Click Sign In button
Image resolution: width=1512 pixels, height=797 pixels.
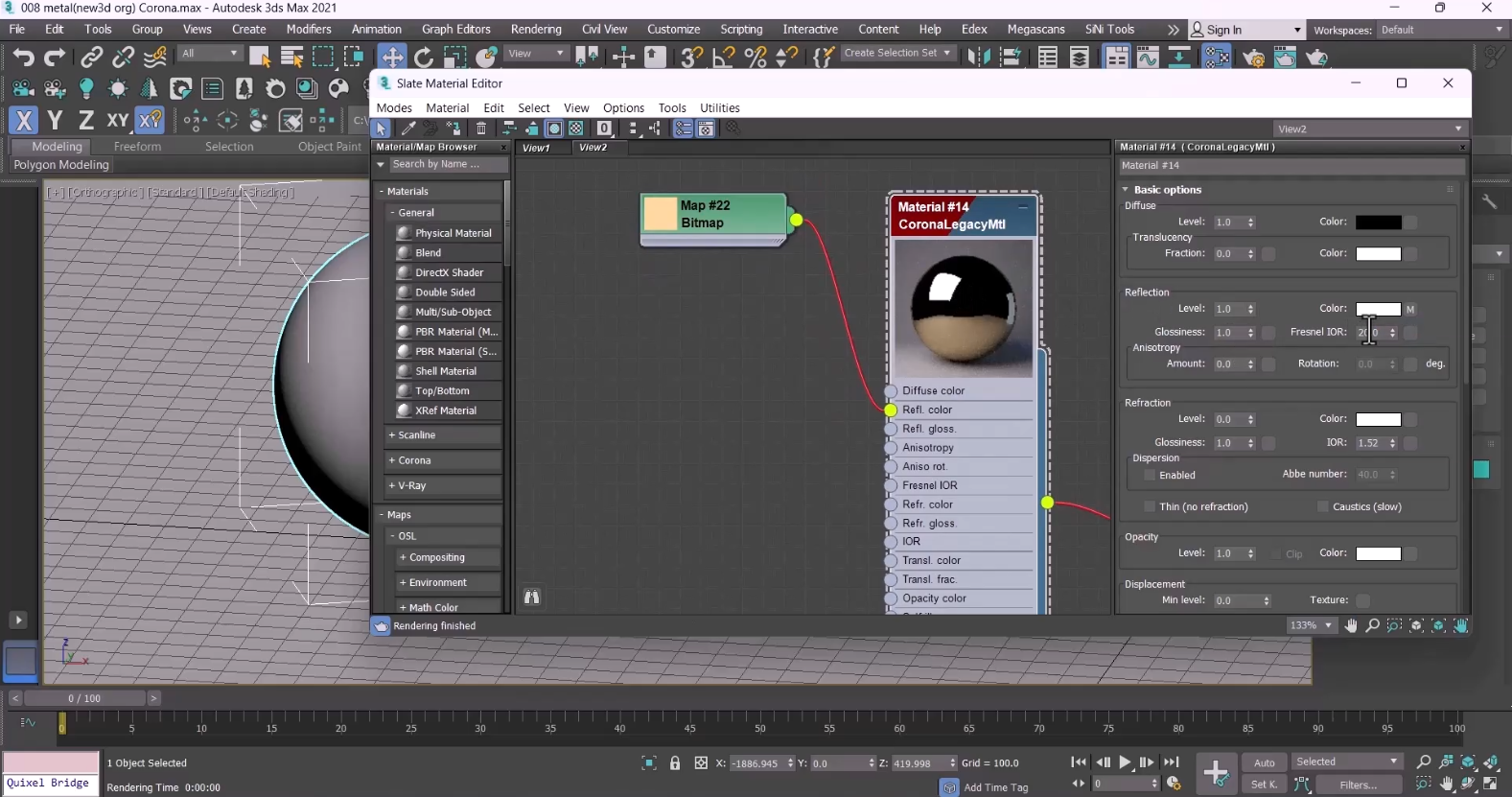pyautogui.click(x=1246, y=30)
